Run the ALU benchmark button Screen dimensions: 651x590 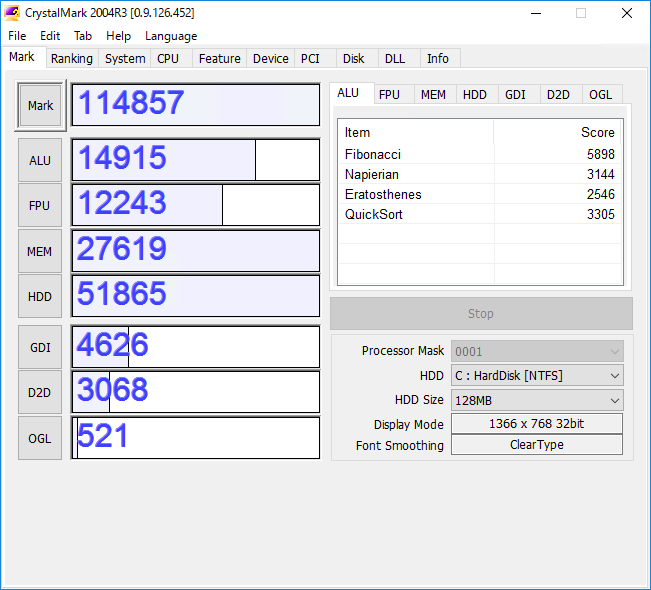[40, 160]
